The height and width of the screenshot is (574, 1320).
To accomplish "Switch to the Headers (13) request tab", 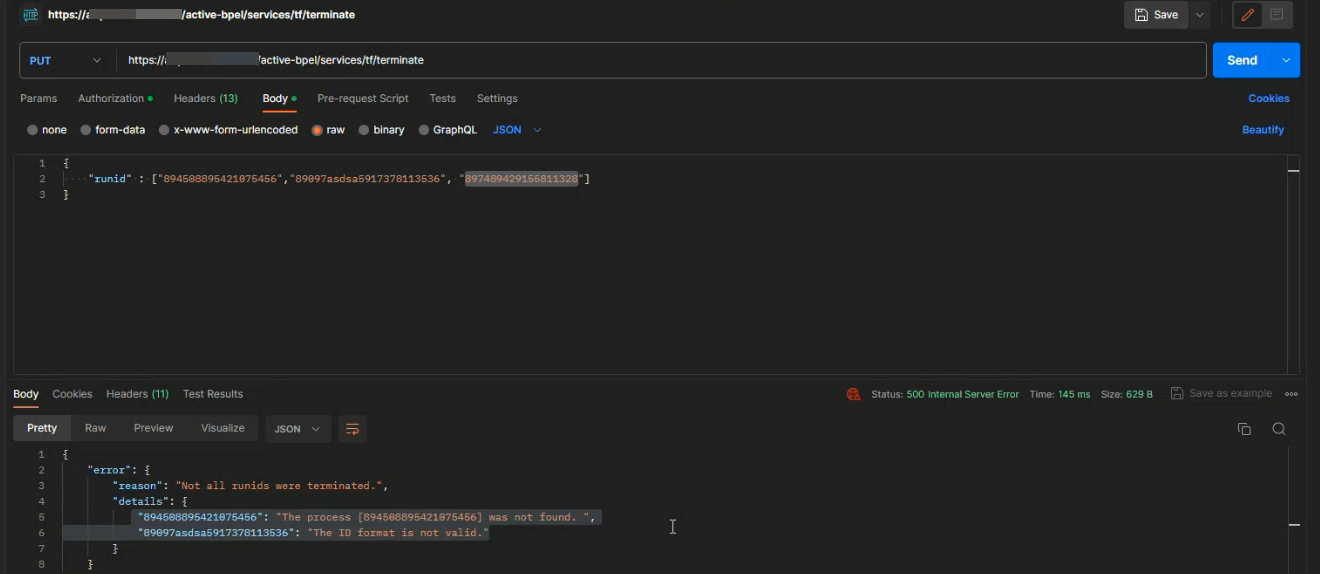I will click(206, 98).
